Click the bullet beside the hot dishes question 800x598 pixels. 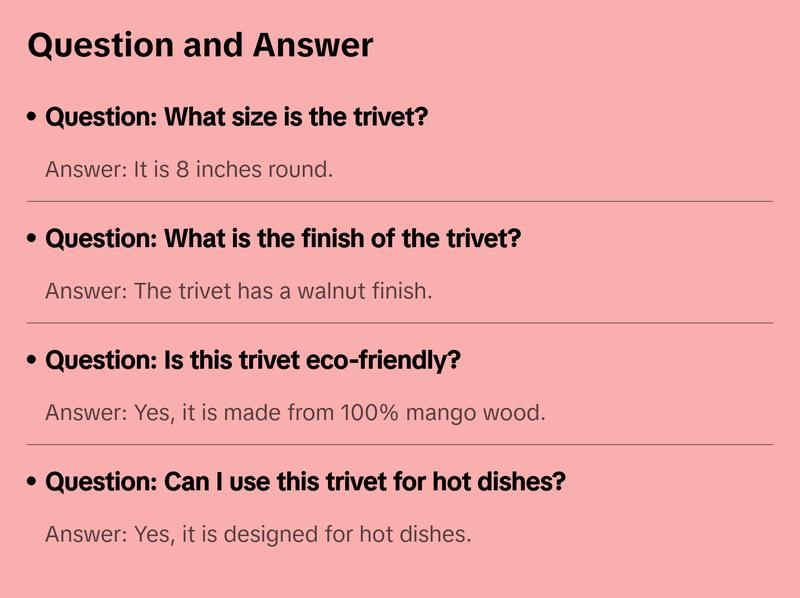pos(33,483)
